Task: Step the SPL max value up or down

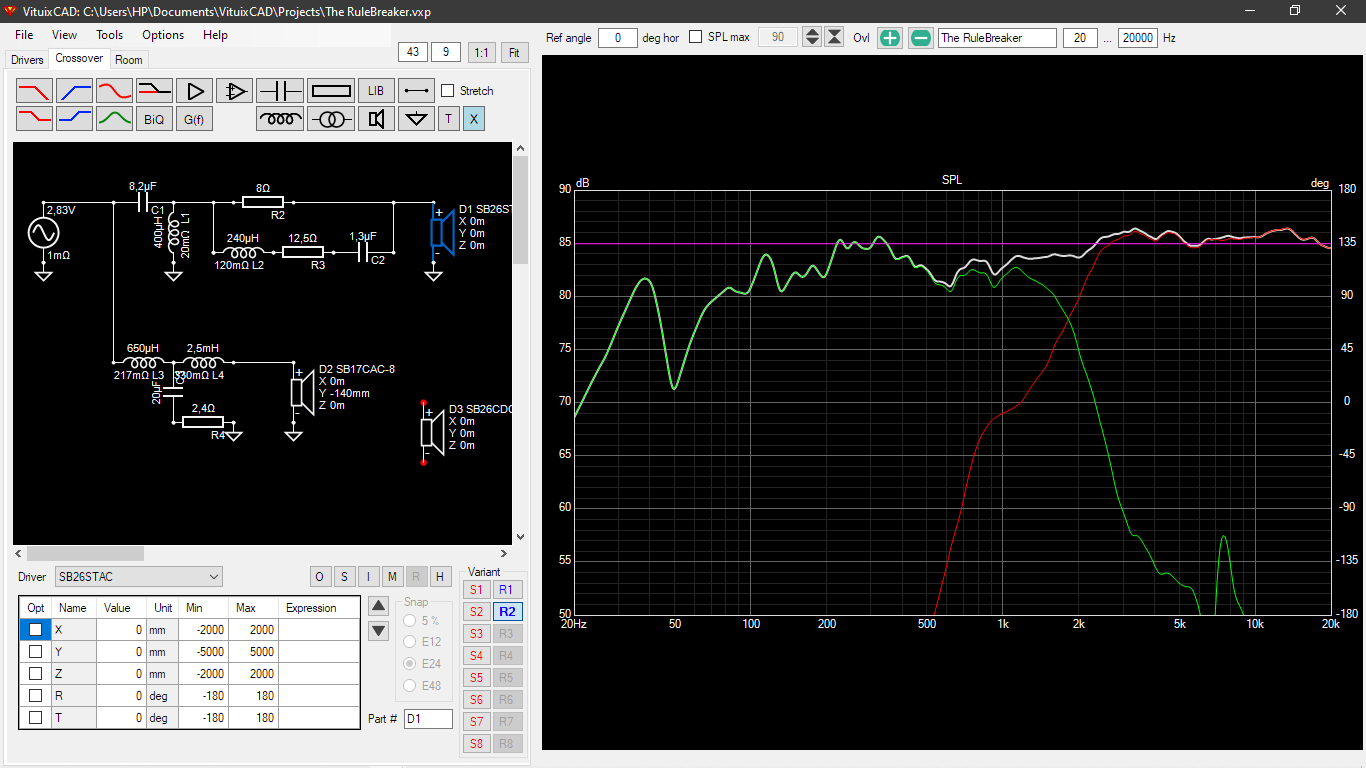Action: click(812, 38)
